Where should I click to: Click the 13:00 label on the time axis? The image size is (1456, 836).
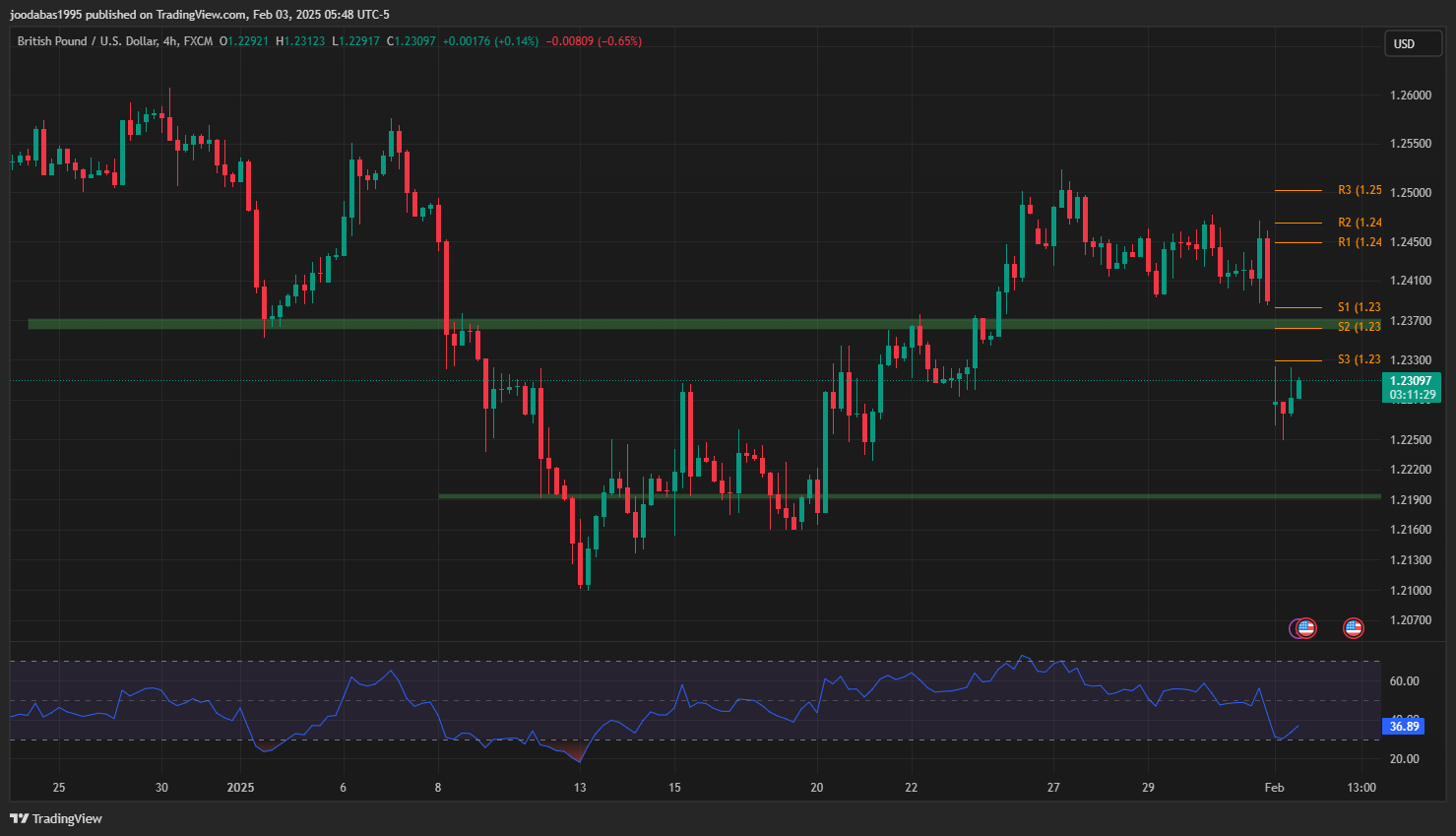coord(1361,787)
